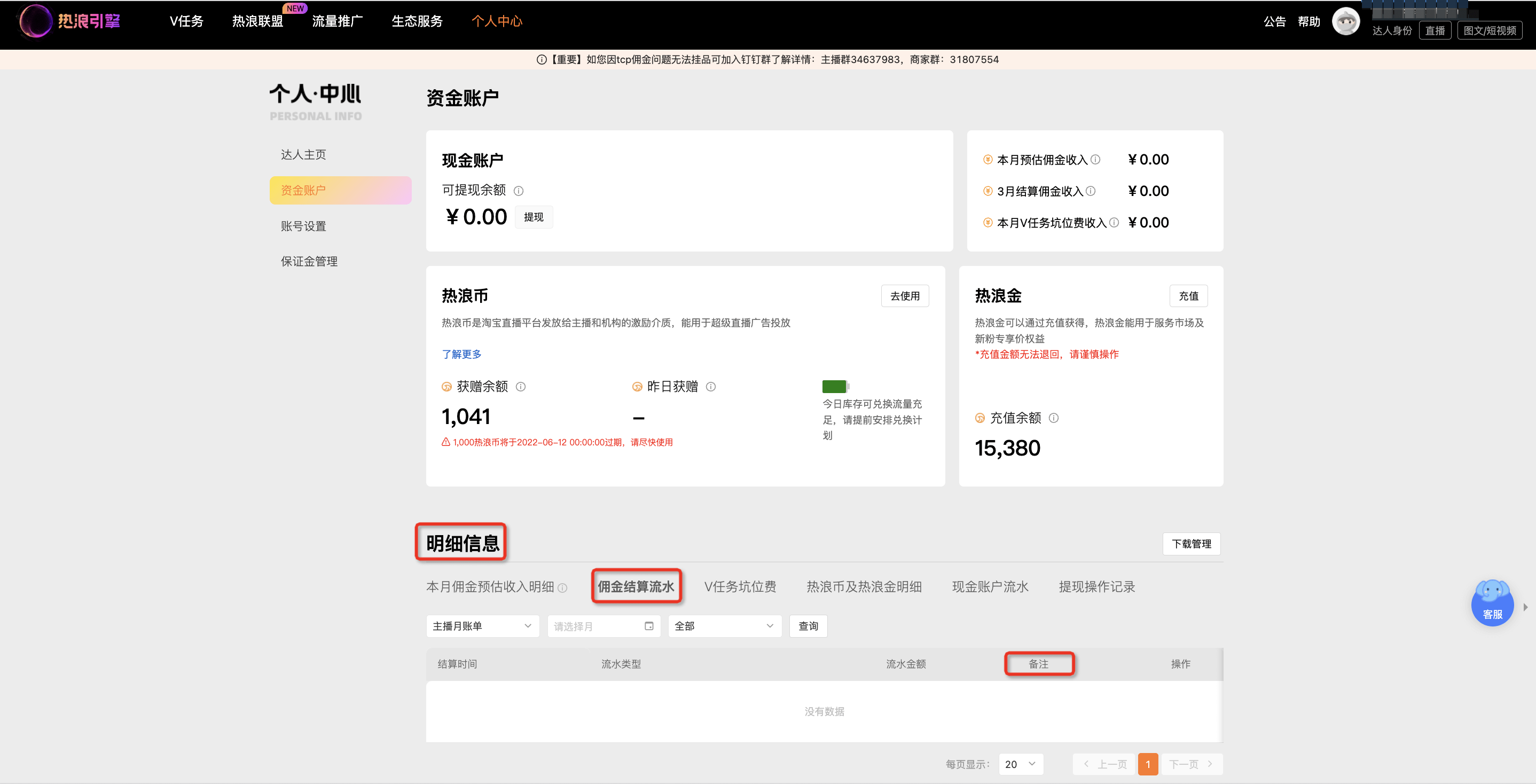
Task: Click info icon next to 获赠余额
Action: tap(521, 386)
